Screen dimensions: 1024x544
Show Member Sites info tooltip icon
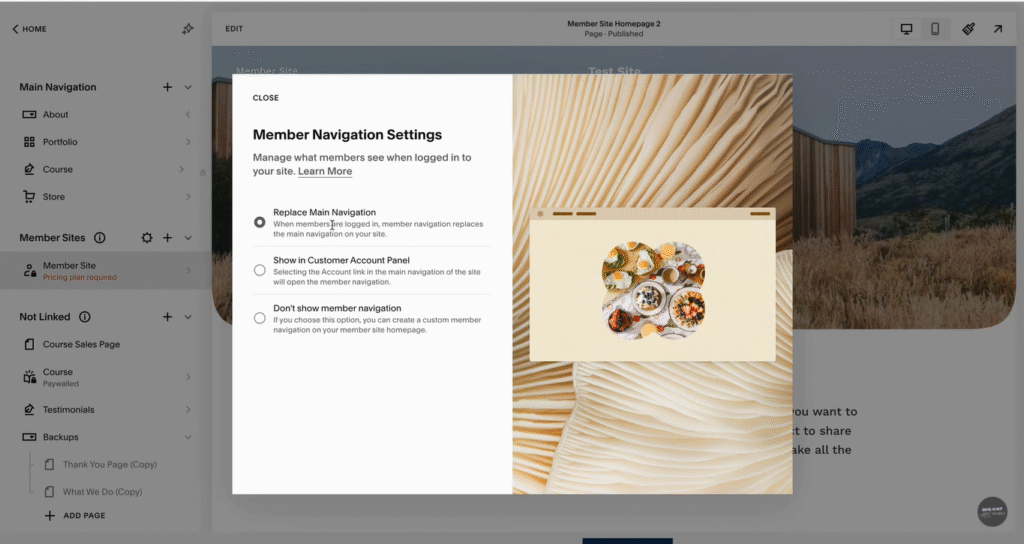(x=99, y=238)
